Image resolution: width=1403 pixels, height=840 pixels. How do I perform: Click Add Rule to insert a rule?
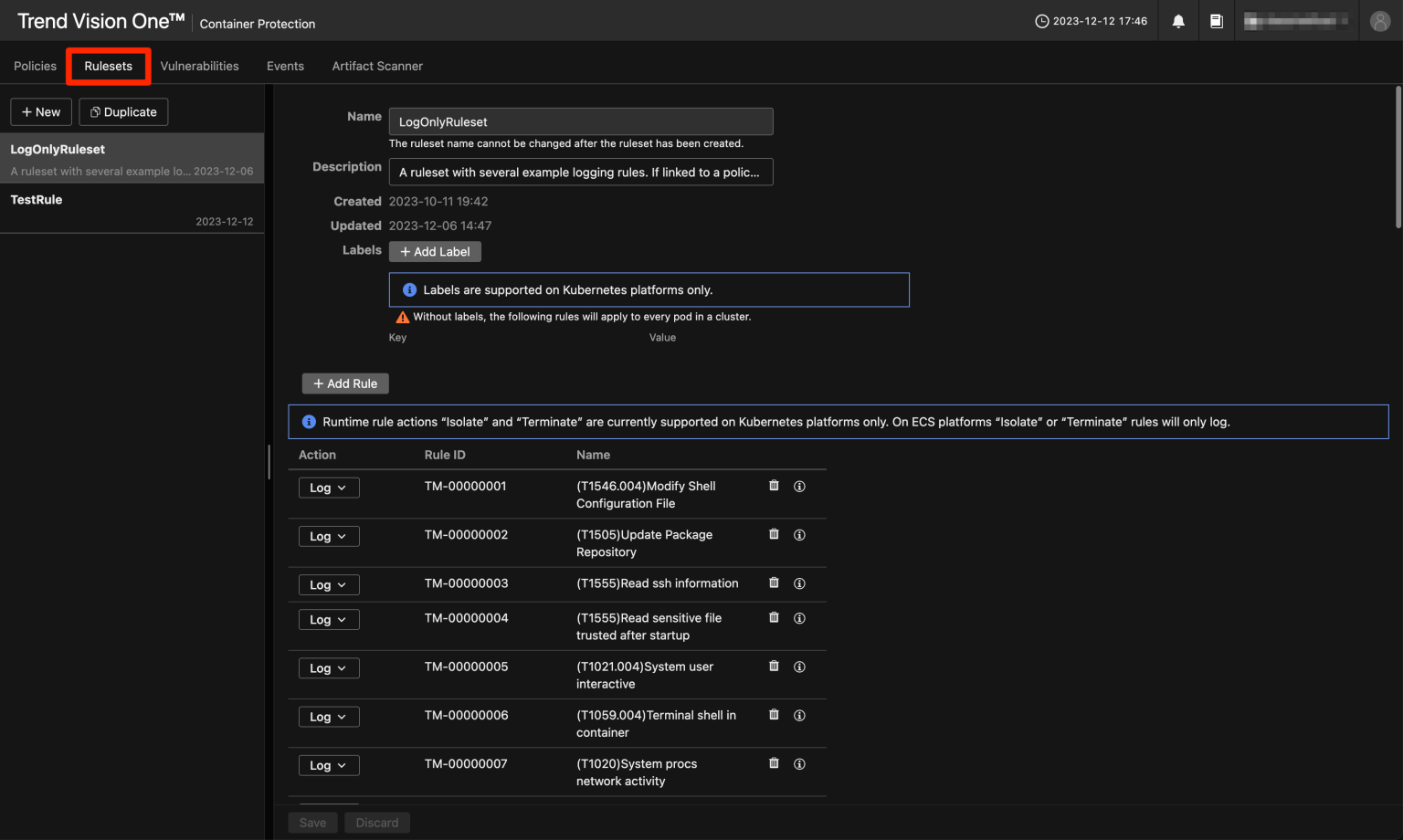click(x=344, y=383)
